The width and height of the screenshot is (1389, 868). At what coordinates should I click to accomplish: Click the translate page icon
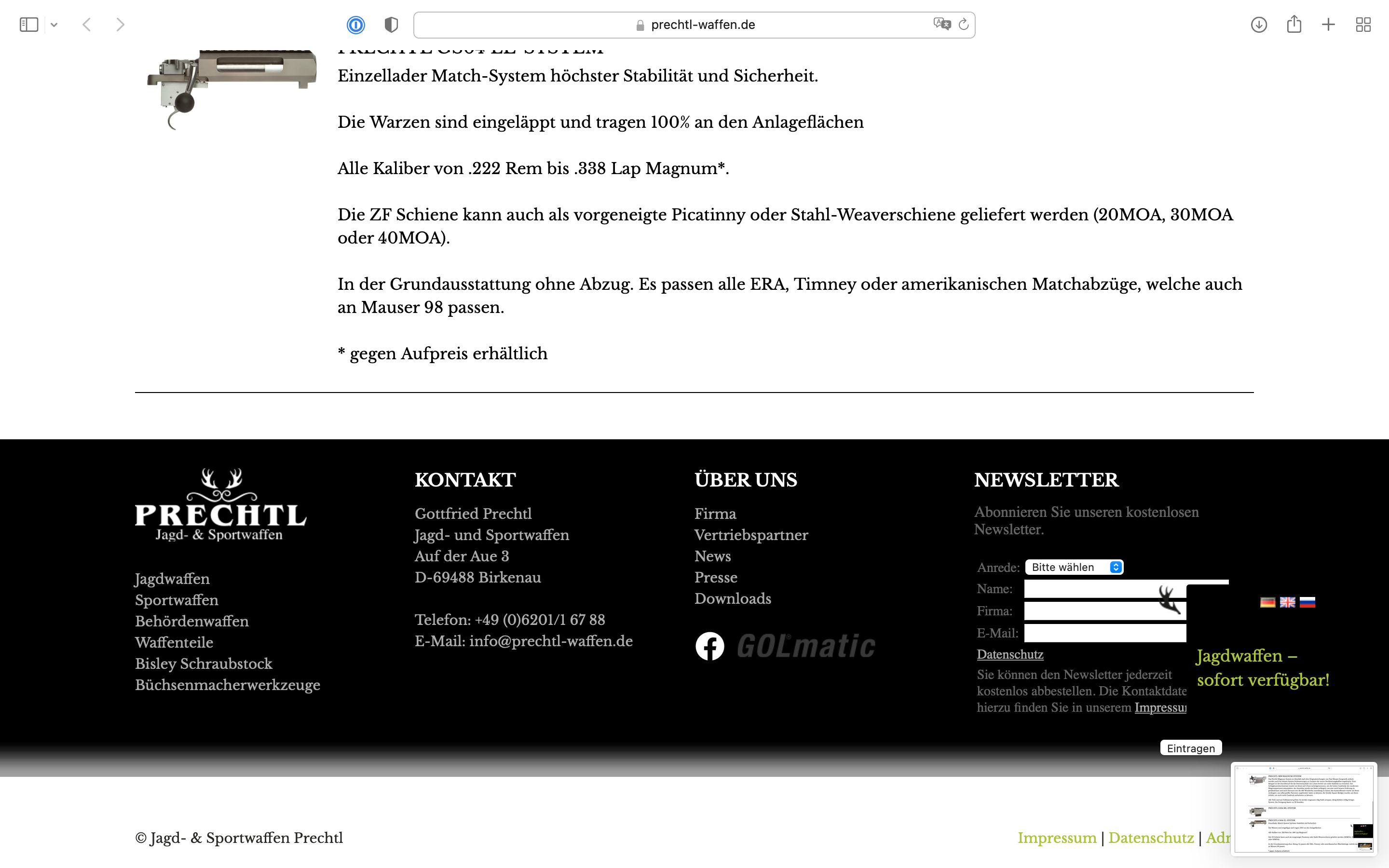click(x=941, y=24)
